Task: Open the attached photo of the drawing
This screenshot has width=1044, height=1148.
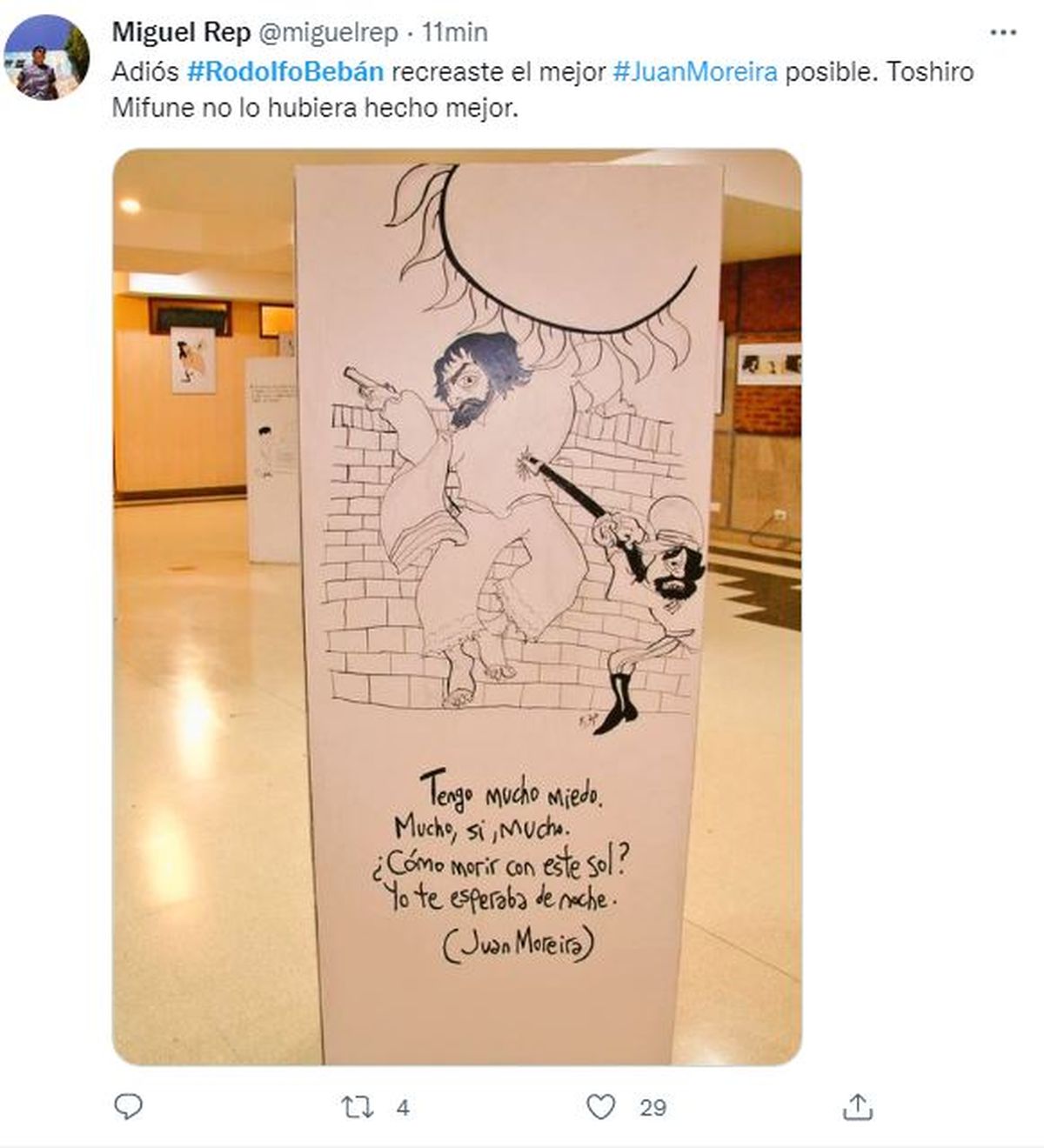Action: 457,607
